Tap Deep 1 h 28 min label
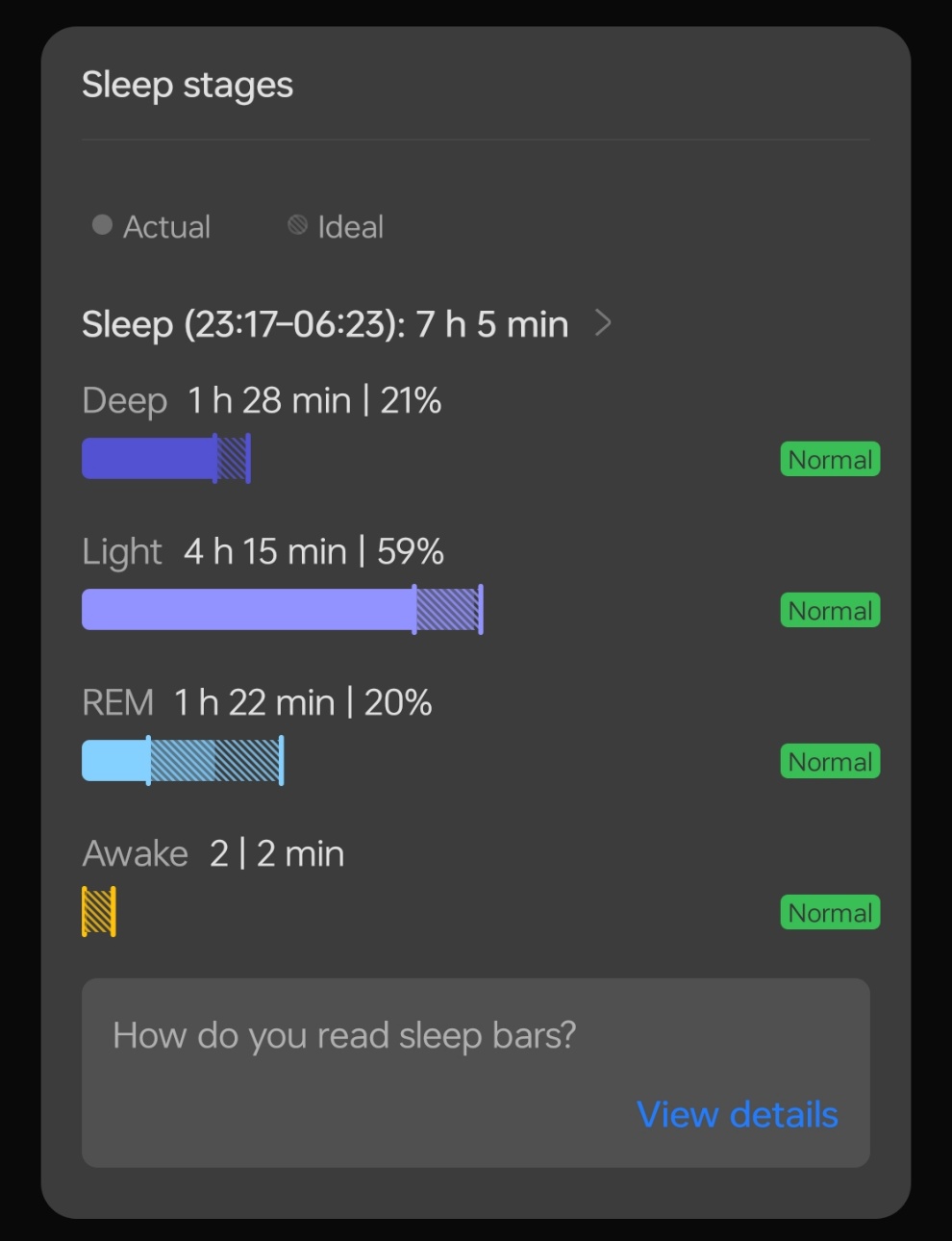 (262, 400)
